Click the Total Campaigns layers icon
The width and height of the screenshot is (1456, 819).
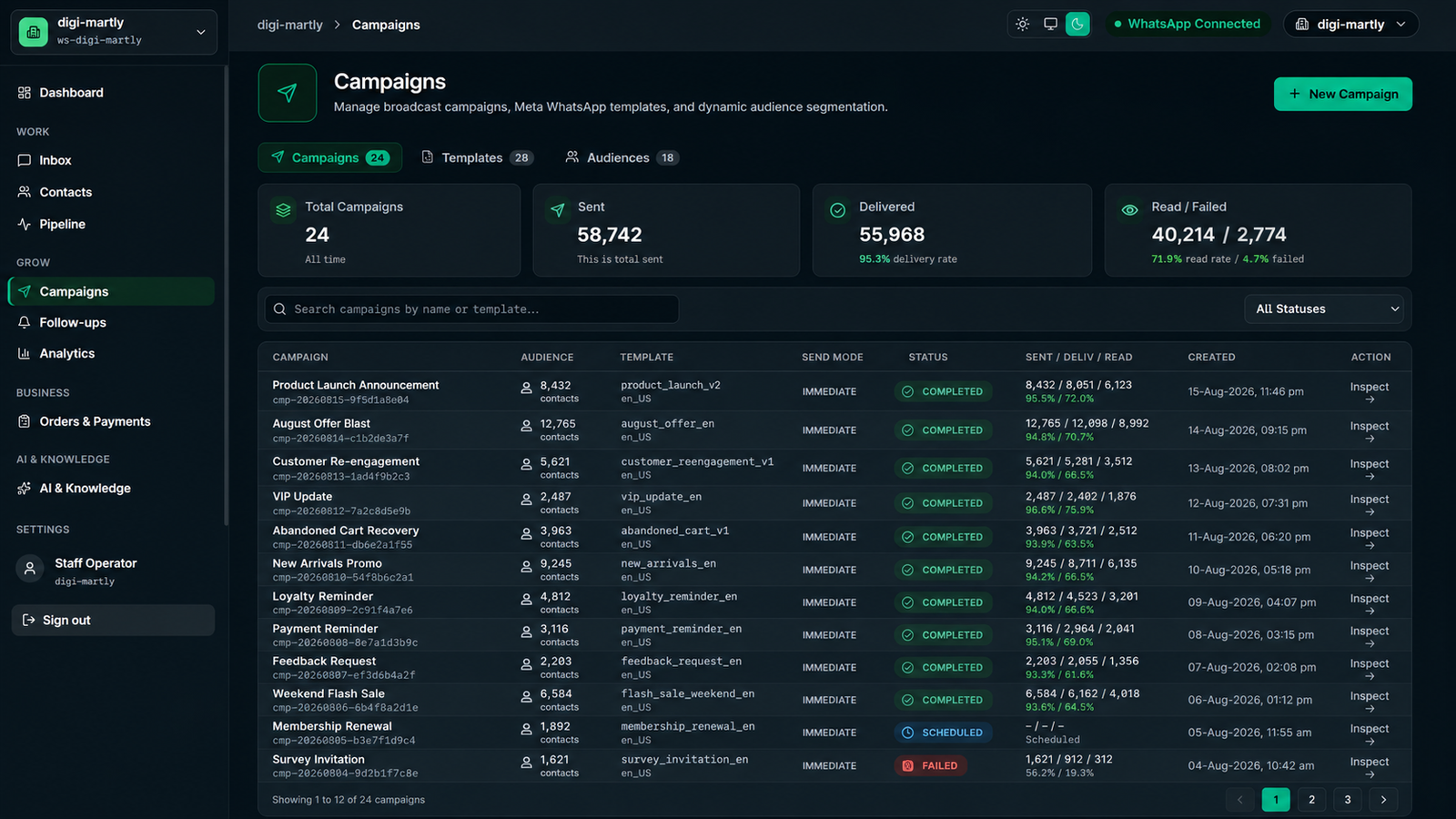pyautogui.click(x=284, y=210)
